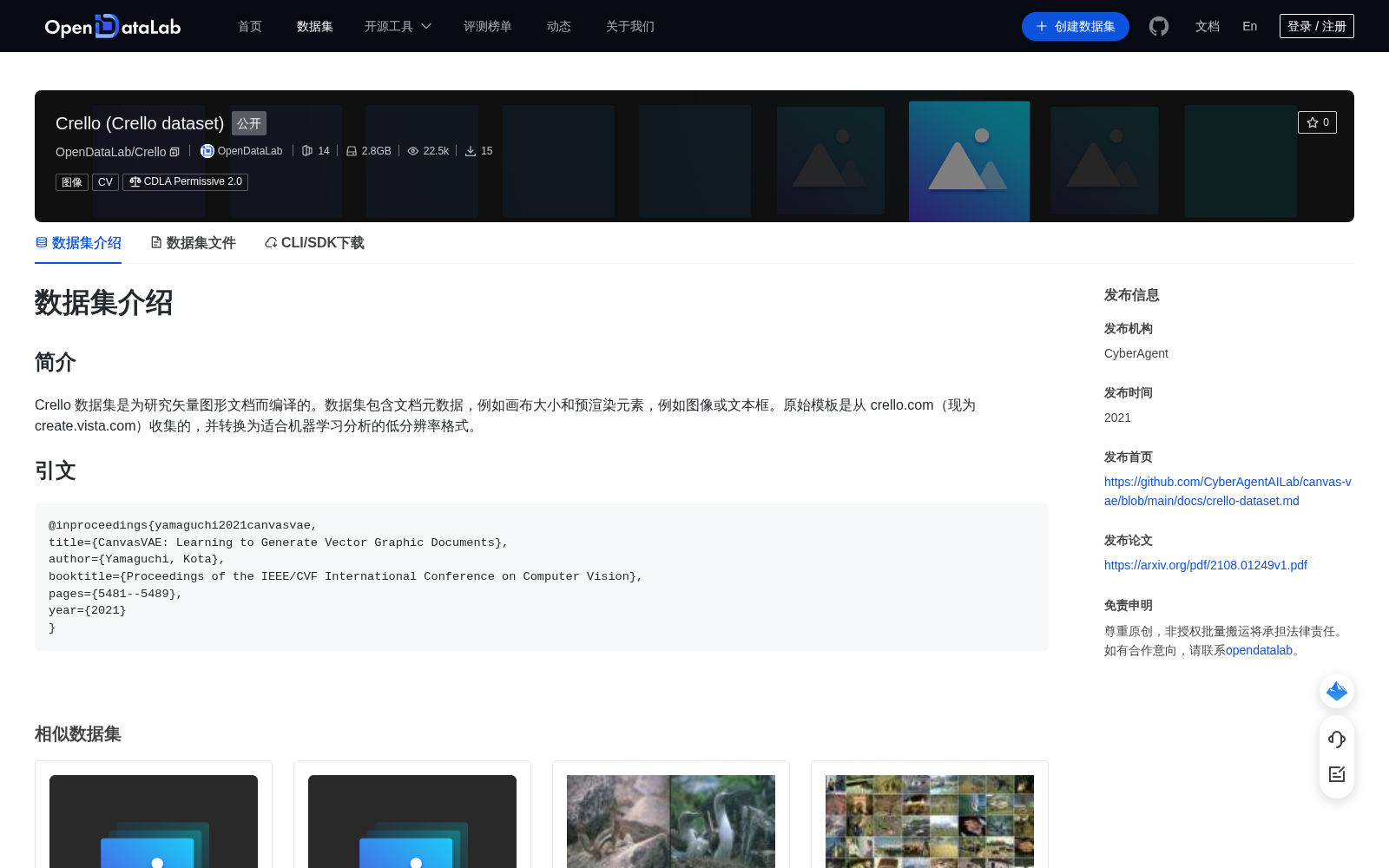Click the 公开 visibility badge
This screenshot has width=1389, height=868.
click(x=249, y=123)
